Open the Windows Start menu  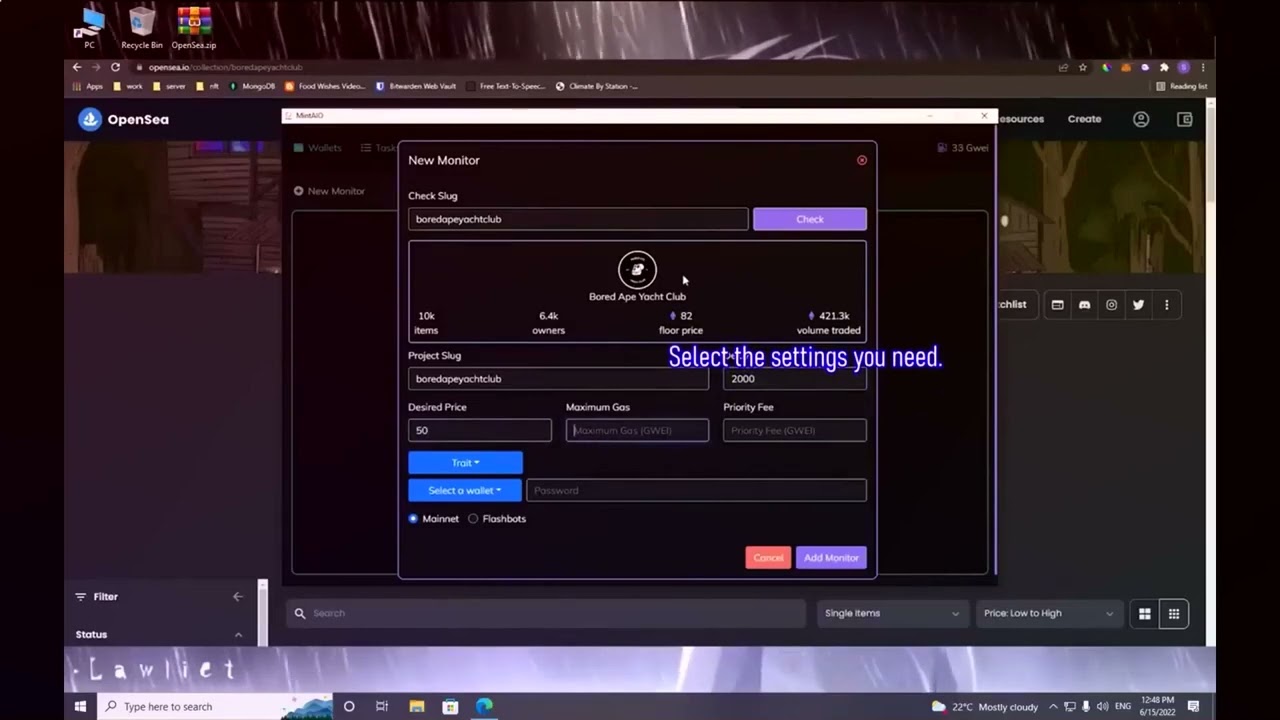coord(80,707)
